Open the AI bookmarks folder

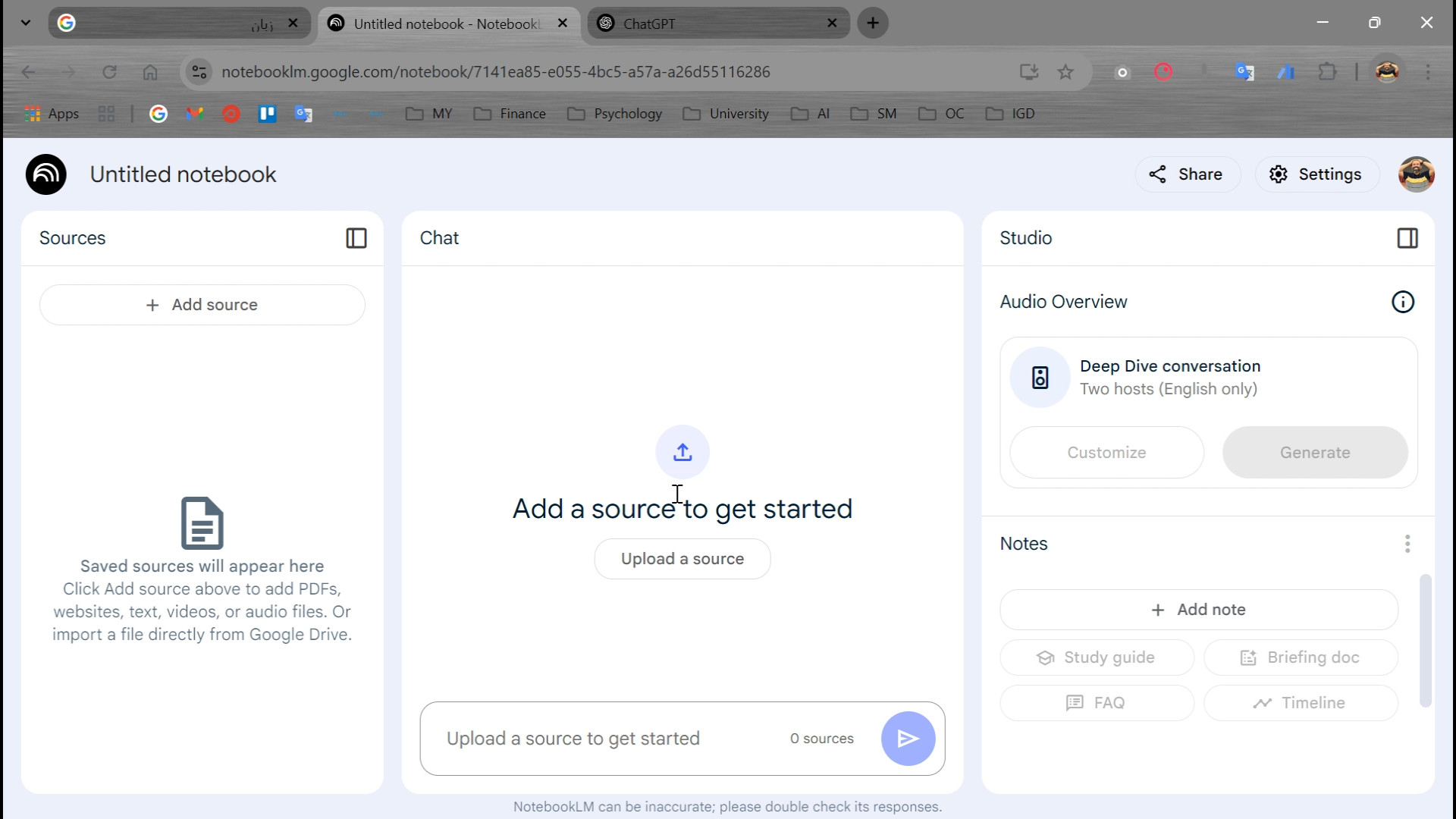tap(810, 114)
